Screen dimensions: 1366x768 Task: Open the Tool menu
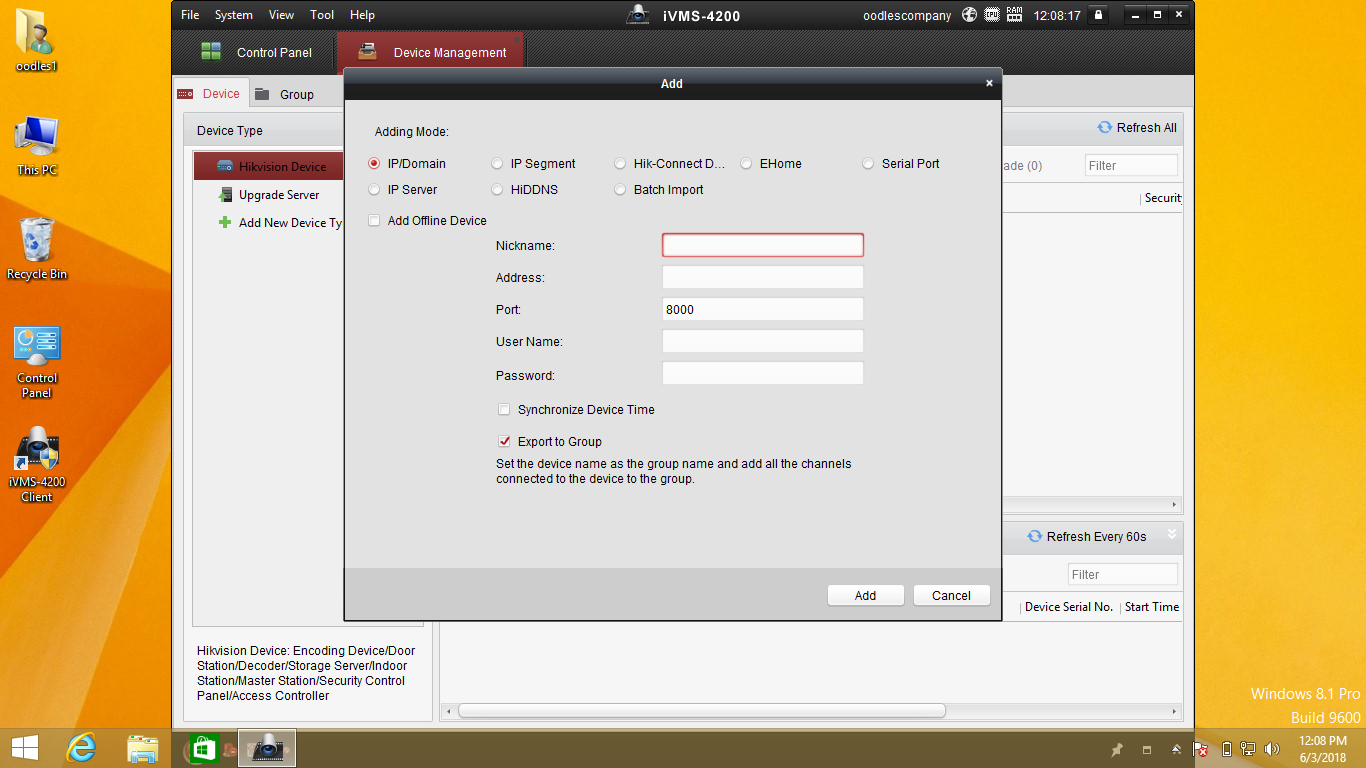coord(322,15)
